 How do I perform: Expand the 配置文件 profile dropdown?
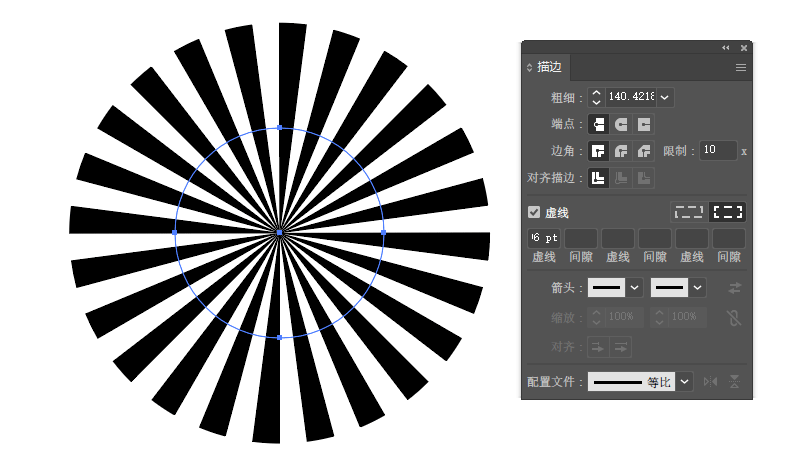point(685,382)
